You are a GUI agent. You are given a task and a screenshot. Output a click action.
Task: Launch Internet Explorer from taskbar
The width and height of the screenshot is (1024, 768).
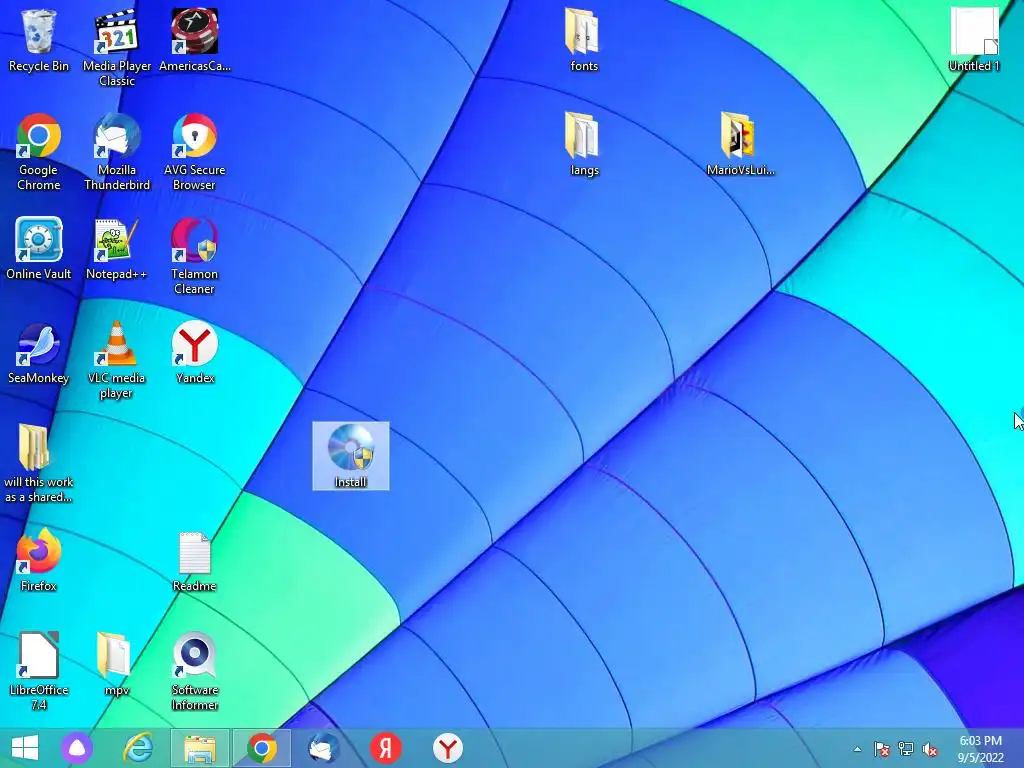pyautogui.click(x=138, y=748)
